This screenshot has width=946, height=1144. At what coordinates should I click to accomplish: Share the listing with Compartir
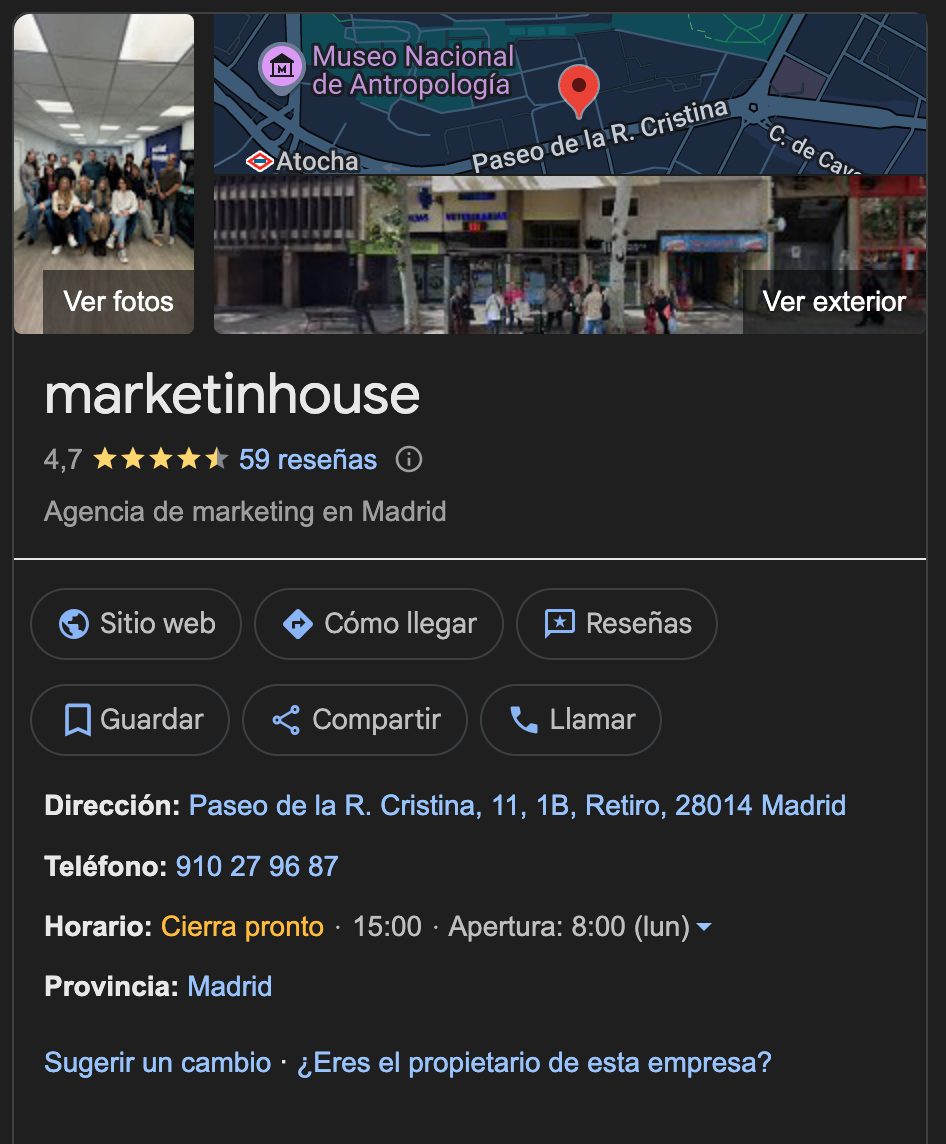click(354, 719)
